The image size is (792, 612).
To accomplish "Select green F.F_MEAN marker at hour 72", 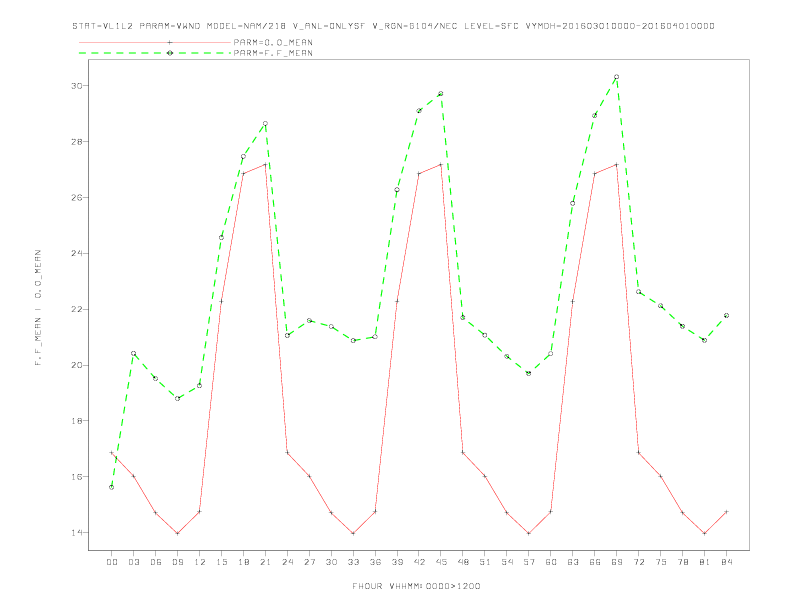I will coord(638,292).
